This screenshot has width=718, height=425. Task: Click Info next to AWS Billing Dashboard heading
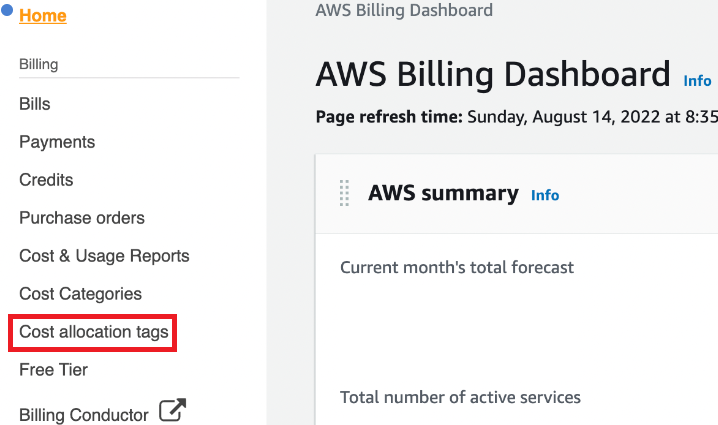pos(697,81)
